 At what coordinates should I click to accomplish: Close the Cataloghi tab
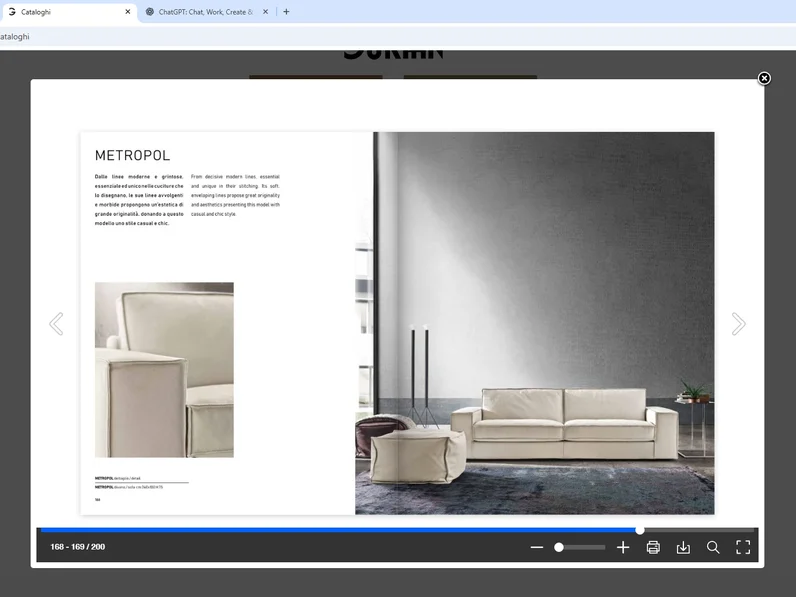coord(127,12)
